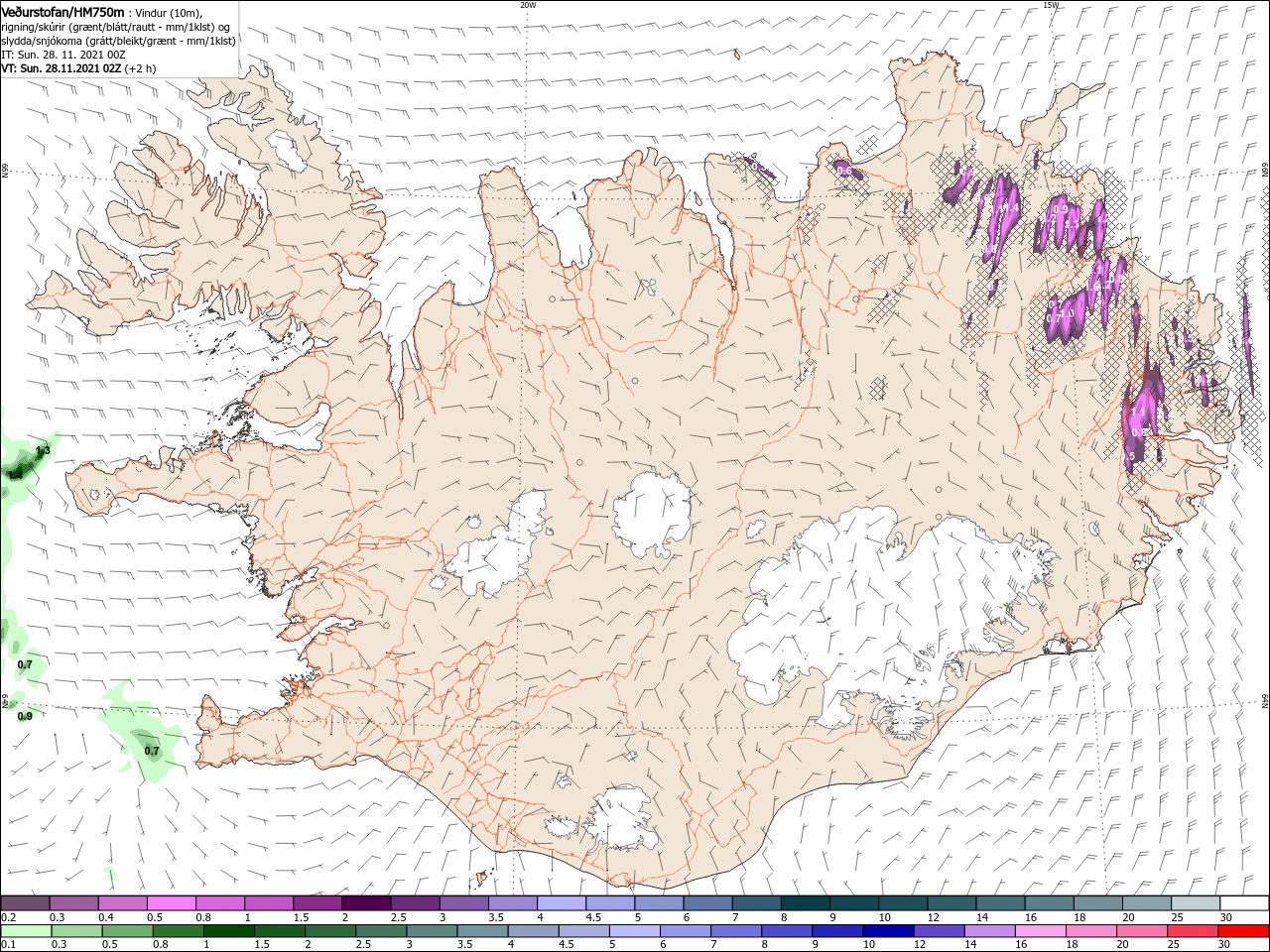Click the '15W' longitude label
The image size is (1270, 952).
coord(1052,5)
